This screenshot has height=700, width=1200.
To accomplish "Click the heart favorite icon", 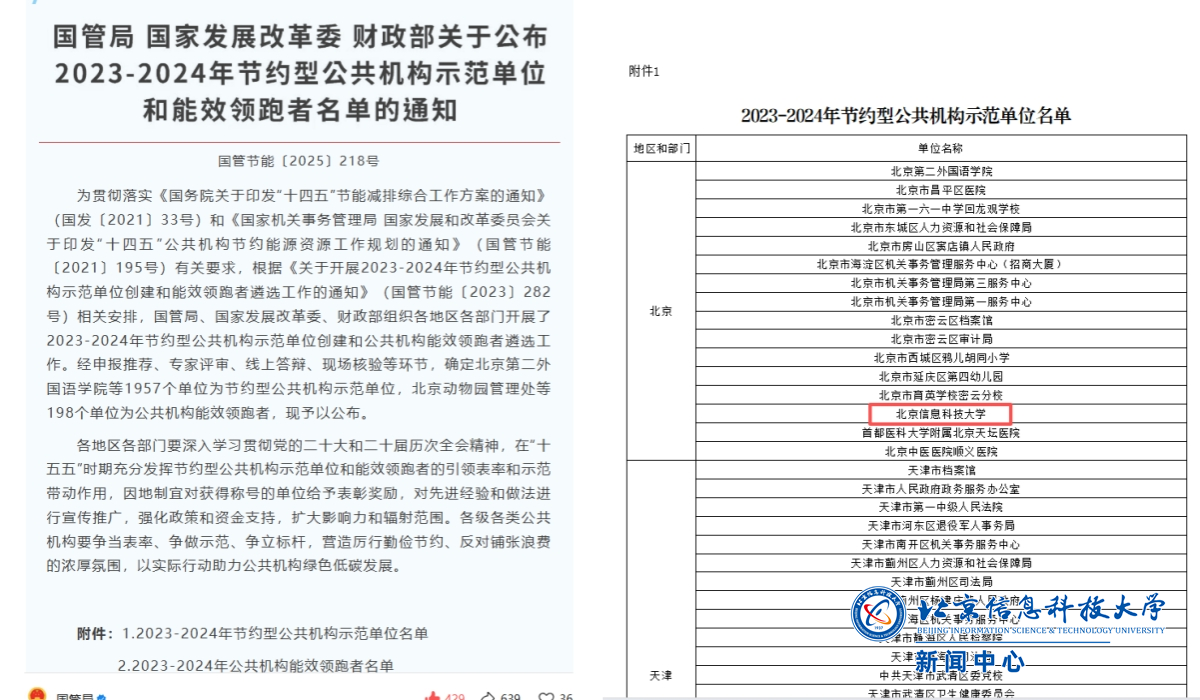I will pyautogui.click(x=546, y=696).
